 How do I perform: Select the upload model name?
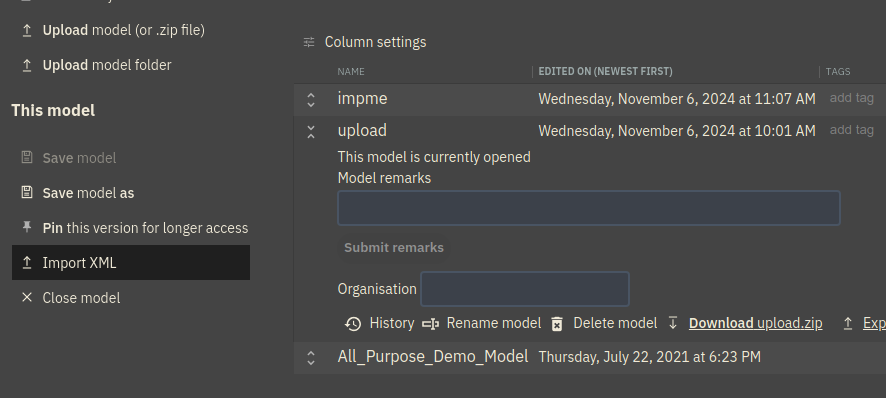click(x=362, y=131)
